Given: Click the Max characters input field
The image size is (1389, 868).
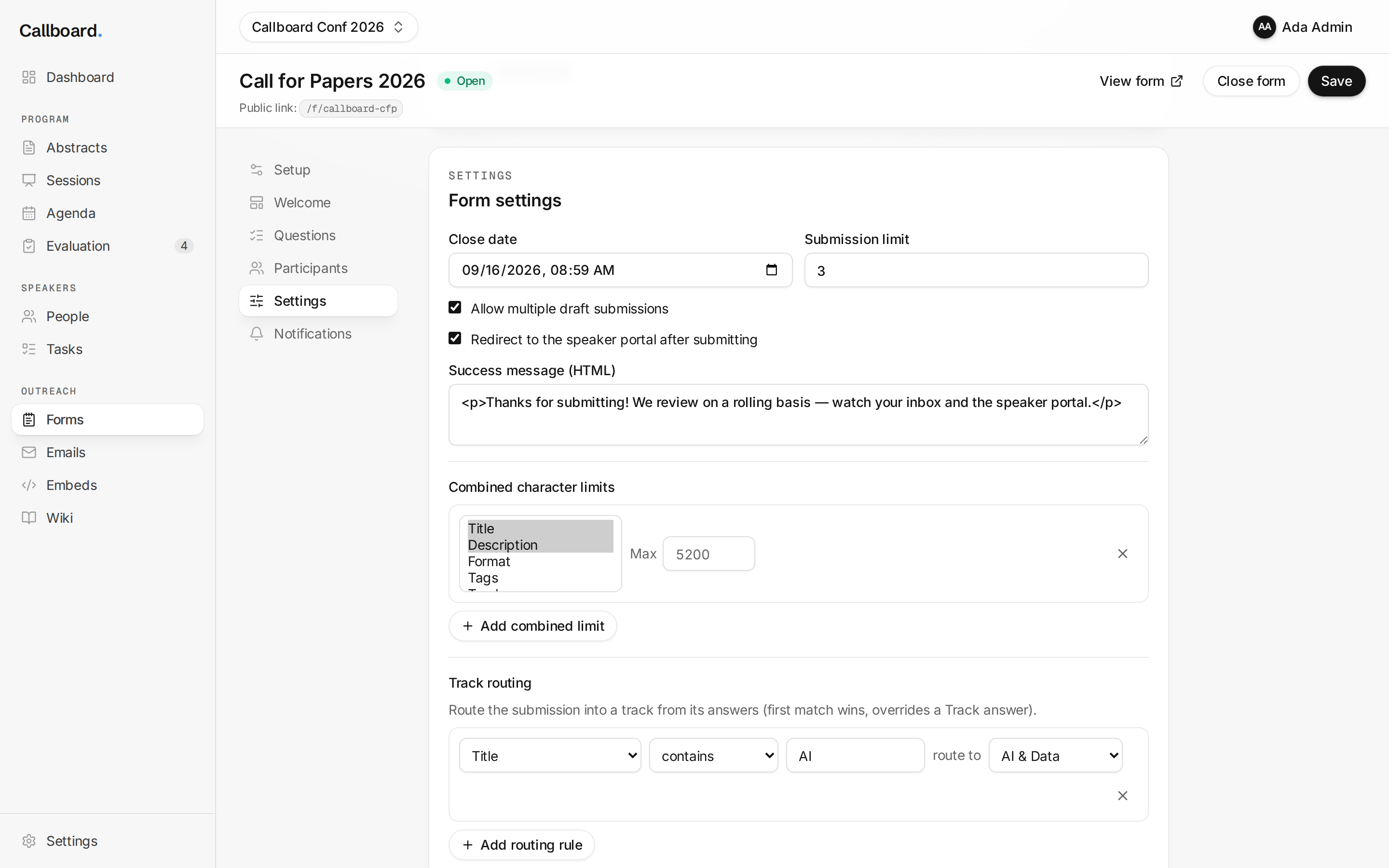Looking at the screenshot, I should (x=708, y=554).
